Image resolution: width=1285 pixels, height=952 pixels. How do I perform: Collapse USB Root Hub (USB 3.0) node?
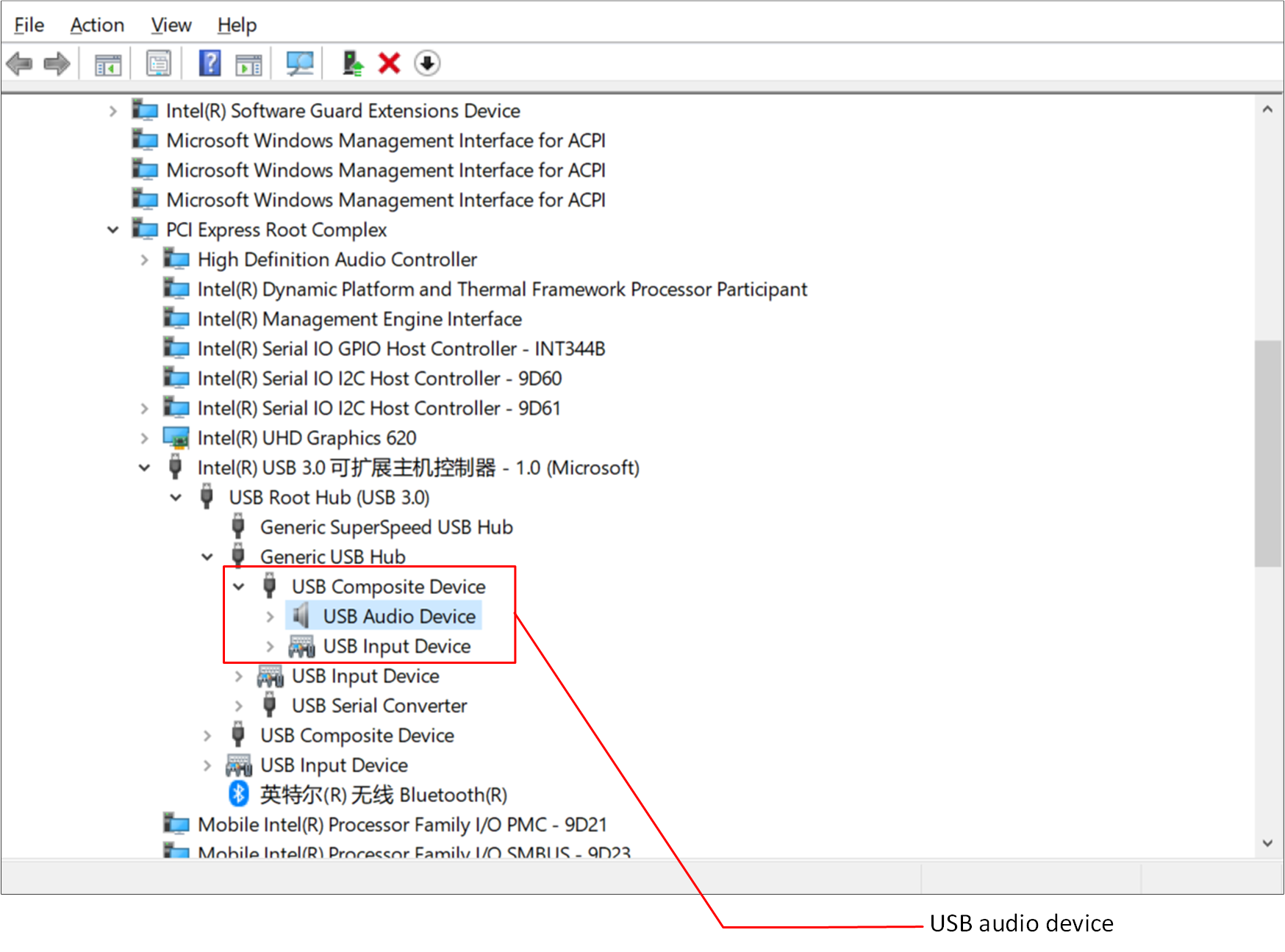(176, 498)
